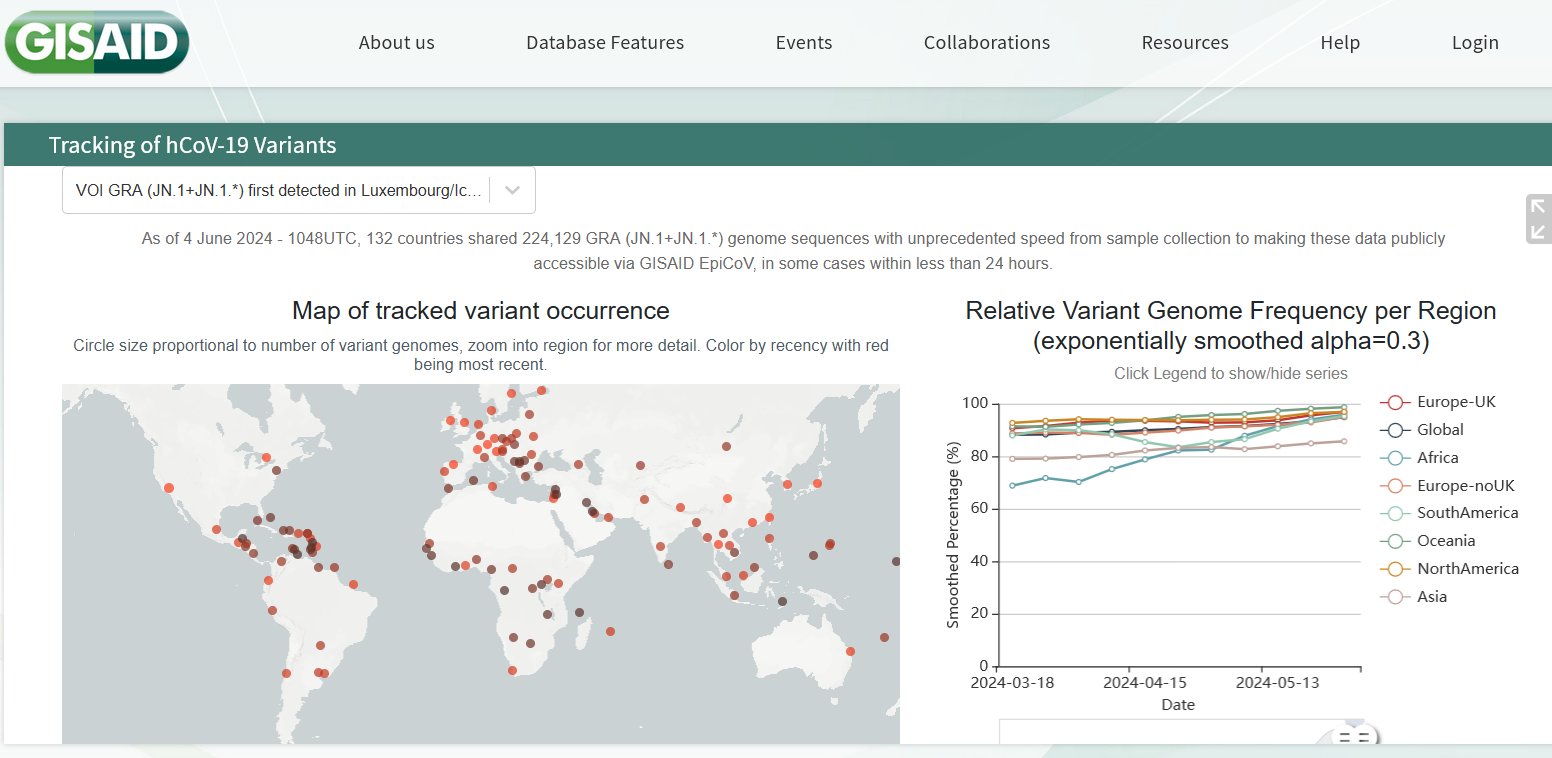Image resolution: width=1552 pixels, height=758 pixels.
Task: Click the SouthAmerica legend marker
Action: click(x=1395, y=513)
